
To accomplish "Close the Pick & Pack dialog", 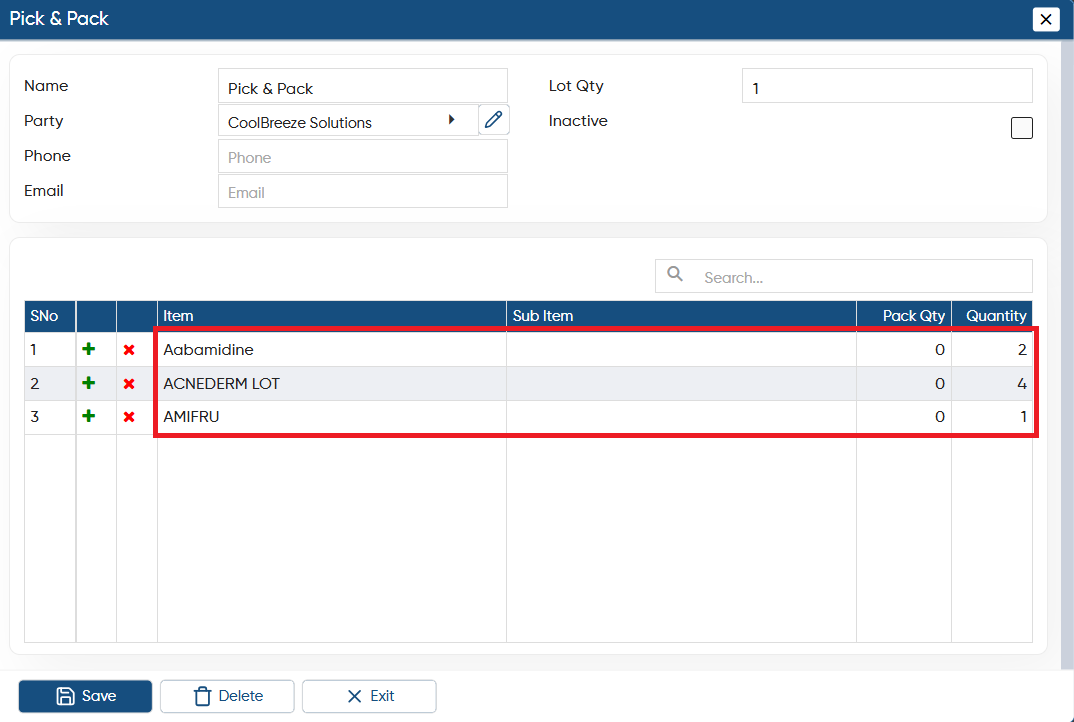I will (x=1046, y=19).
